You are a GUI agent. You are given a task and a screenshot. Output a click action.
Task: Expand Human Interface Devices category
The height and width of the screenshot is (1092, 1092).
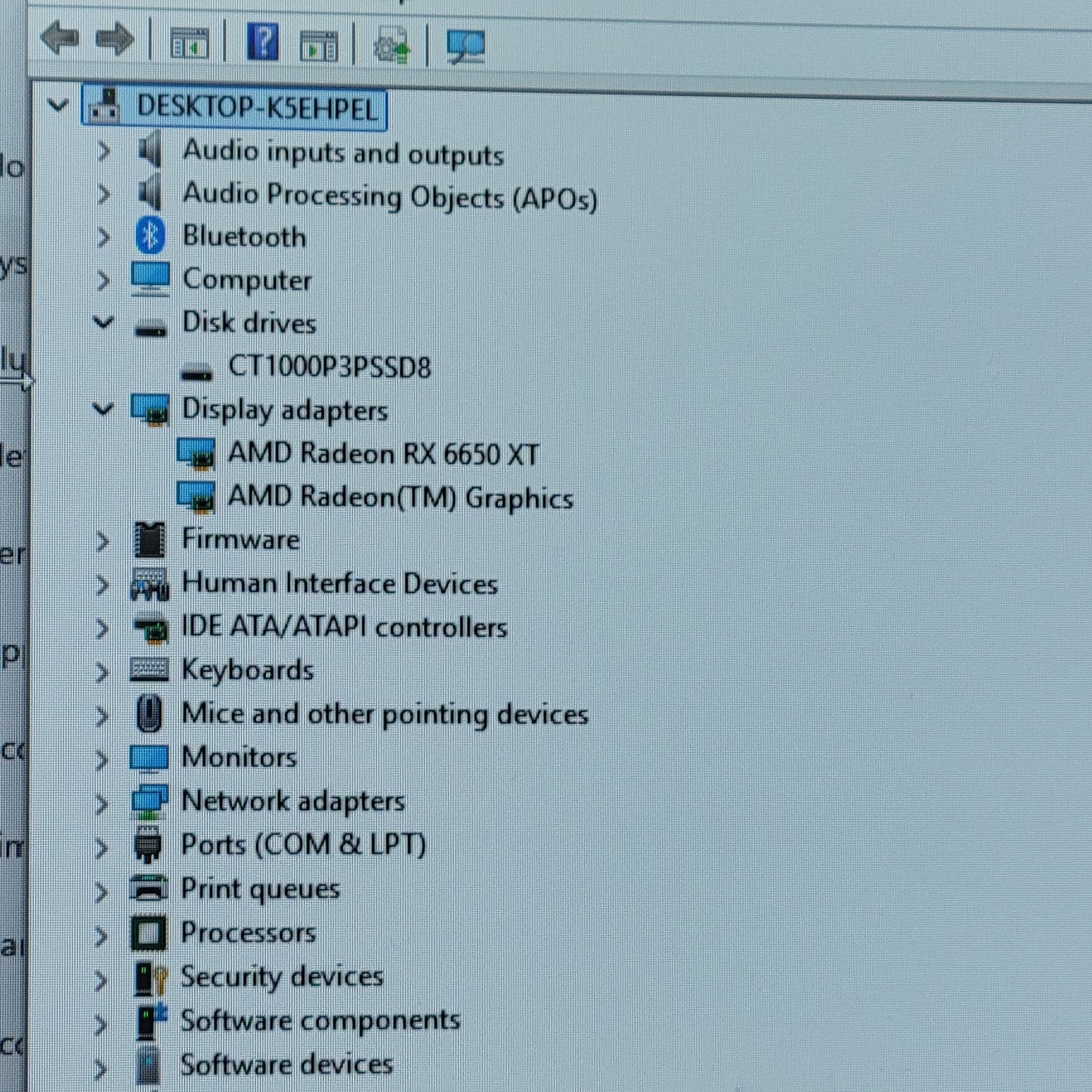click(x=102, y=585)
